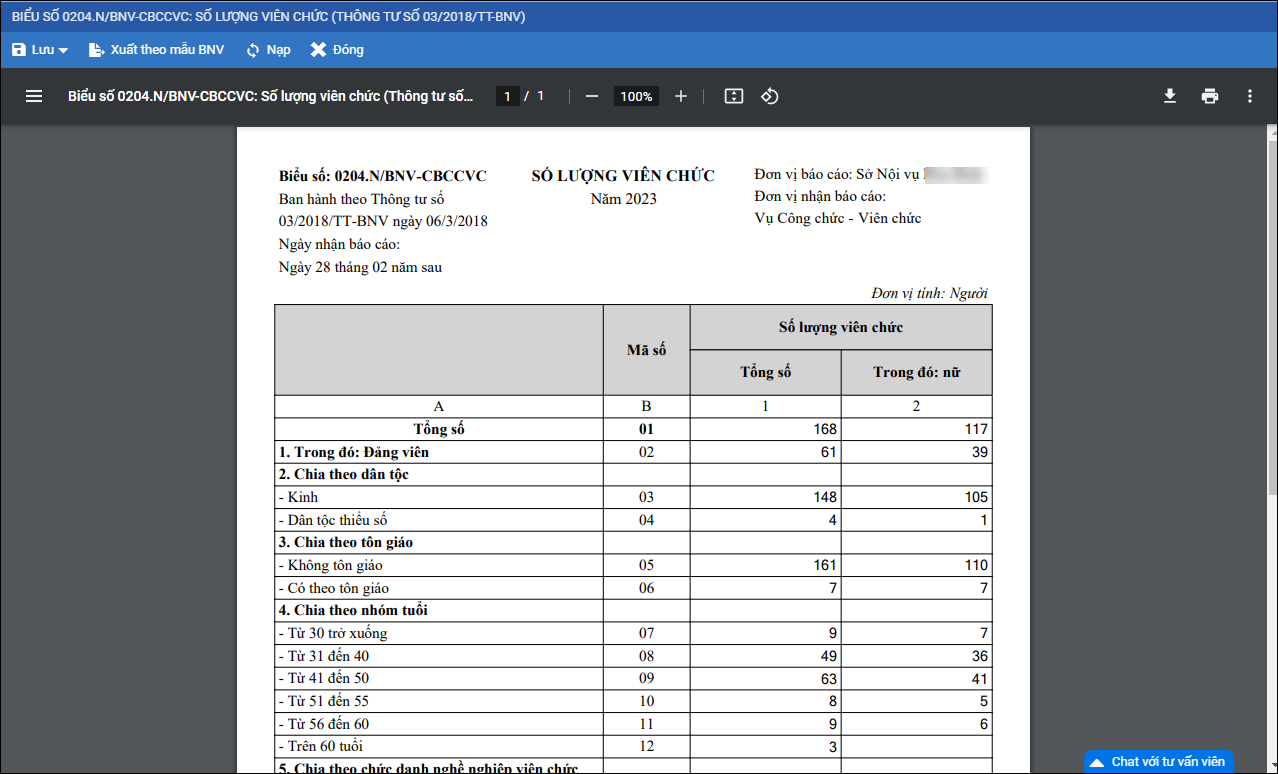Close the report with Đóng
This screenshot has width=1278, height=774.
pyautogui.click(x=337, y=50)
